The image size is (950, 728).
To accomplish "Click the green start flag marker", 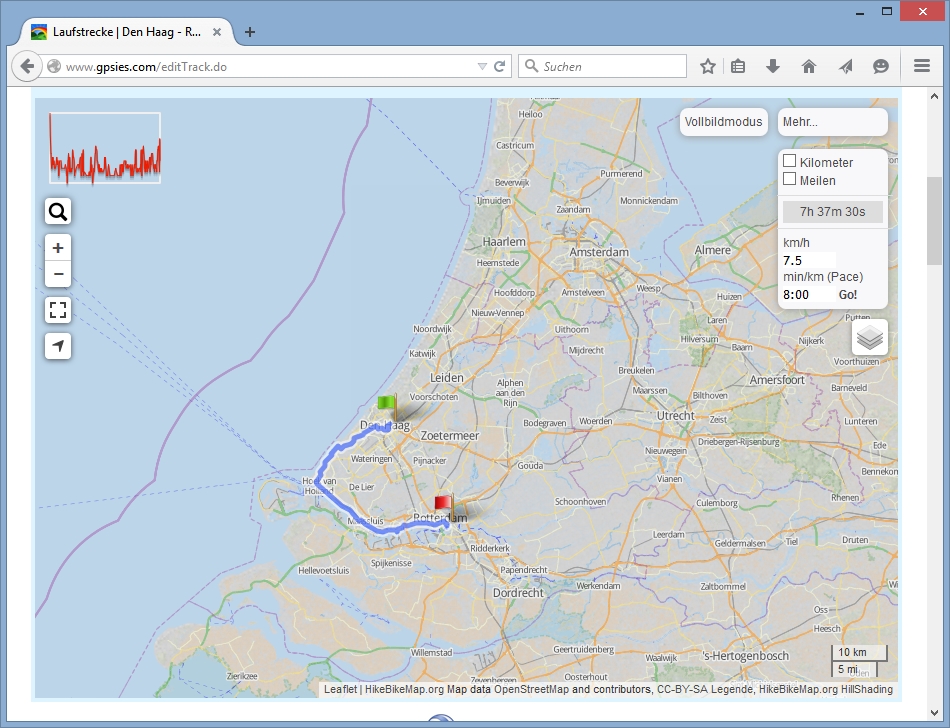I will (388, 405).
